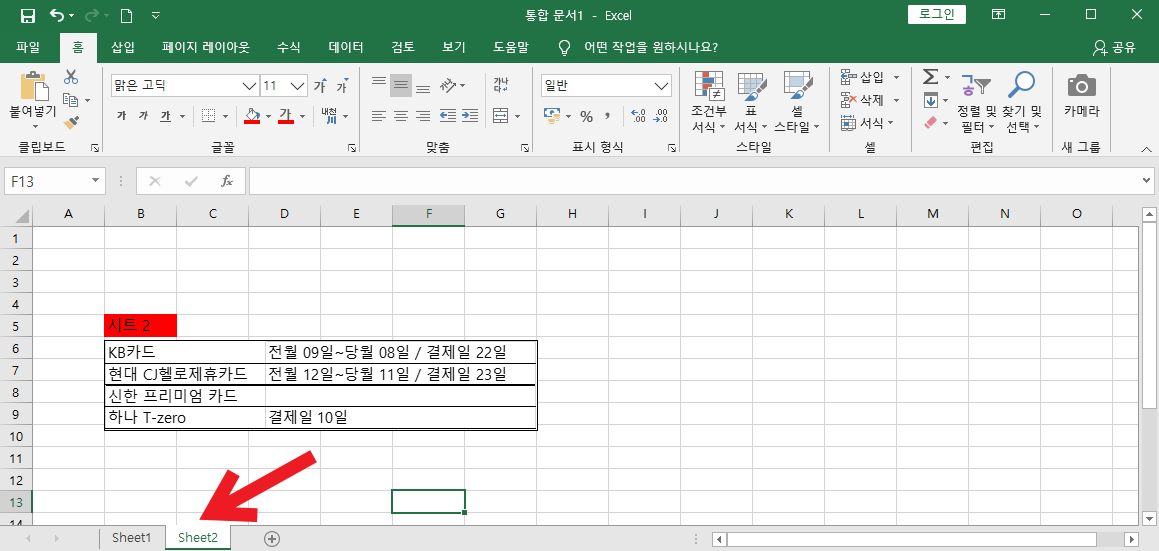Align text to middle of cell
The width and height of the screenshot is (1159, 551).
(x=401, y=86)
